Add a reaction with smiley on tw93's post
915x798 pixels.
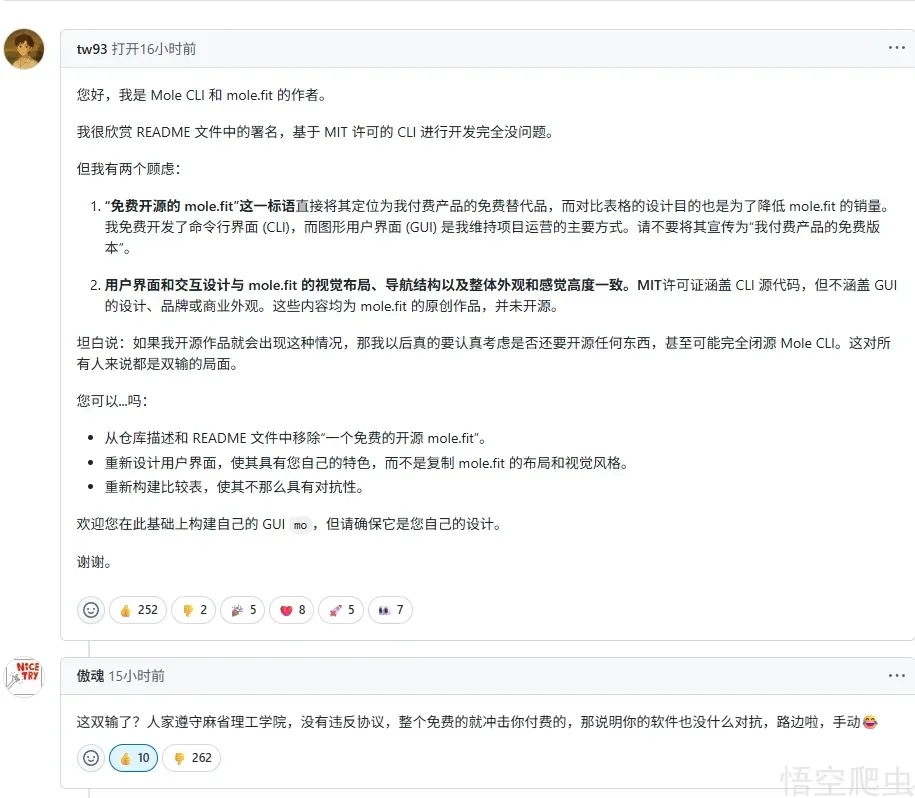(91, 610)
